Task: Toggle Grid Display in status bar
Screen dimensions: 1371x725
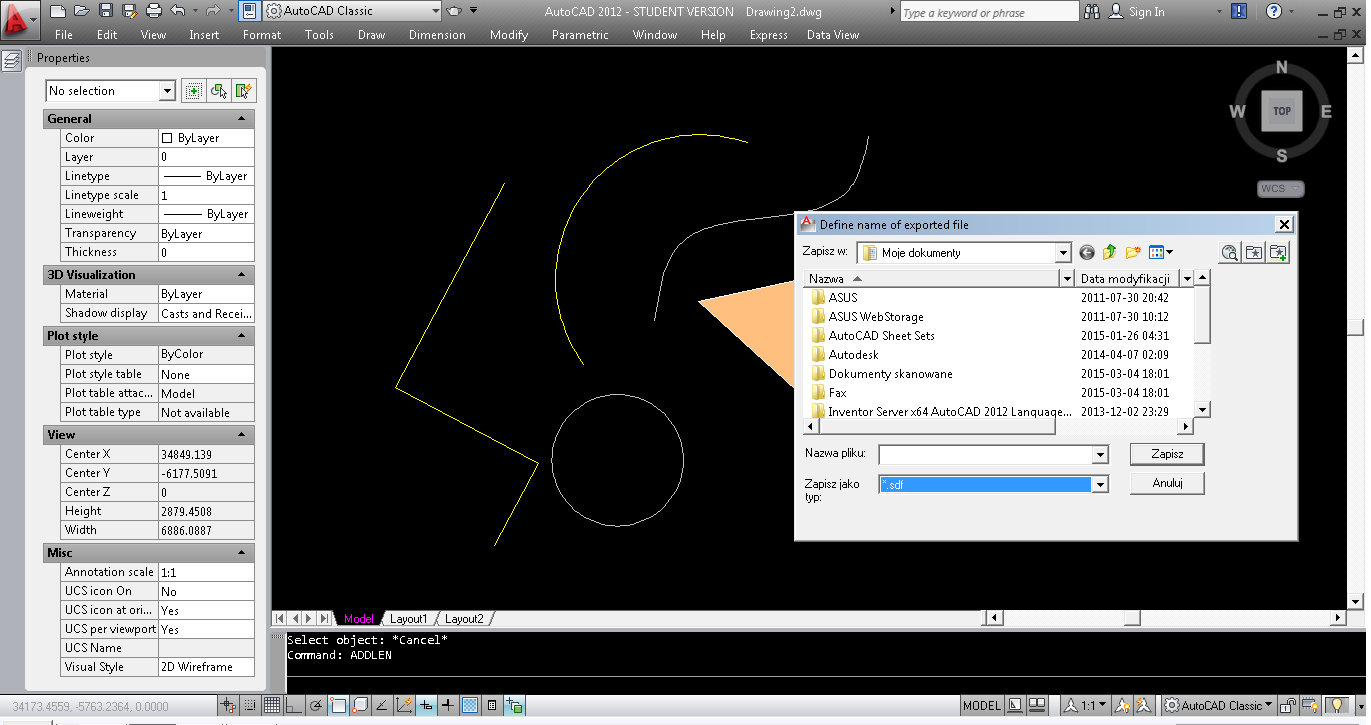Action: (x=271, y=705)
